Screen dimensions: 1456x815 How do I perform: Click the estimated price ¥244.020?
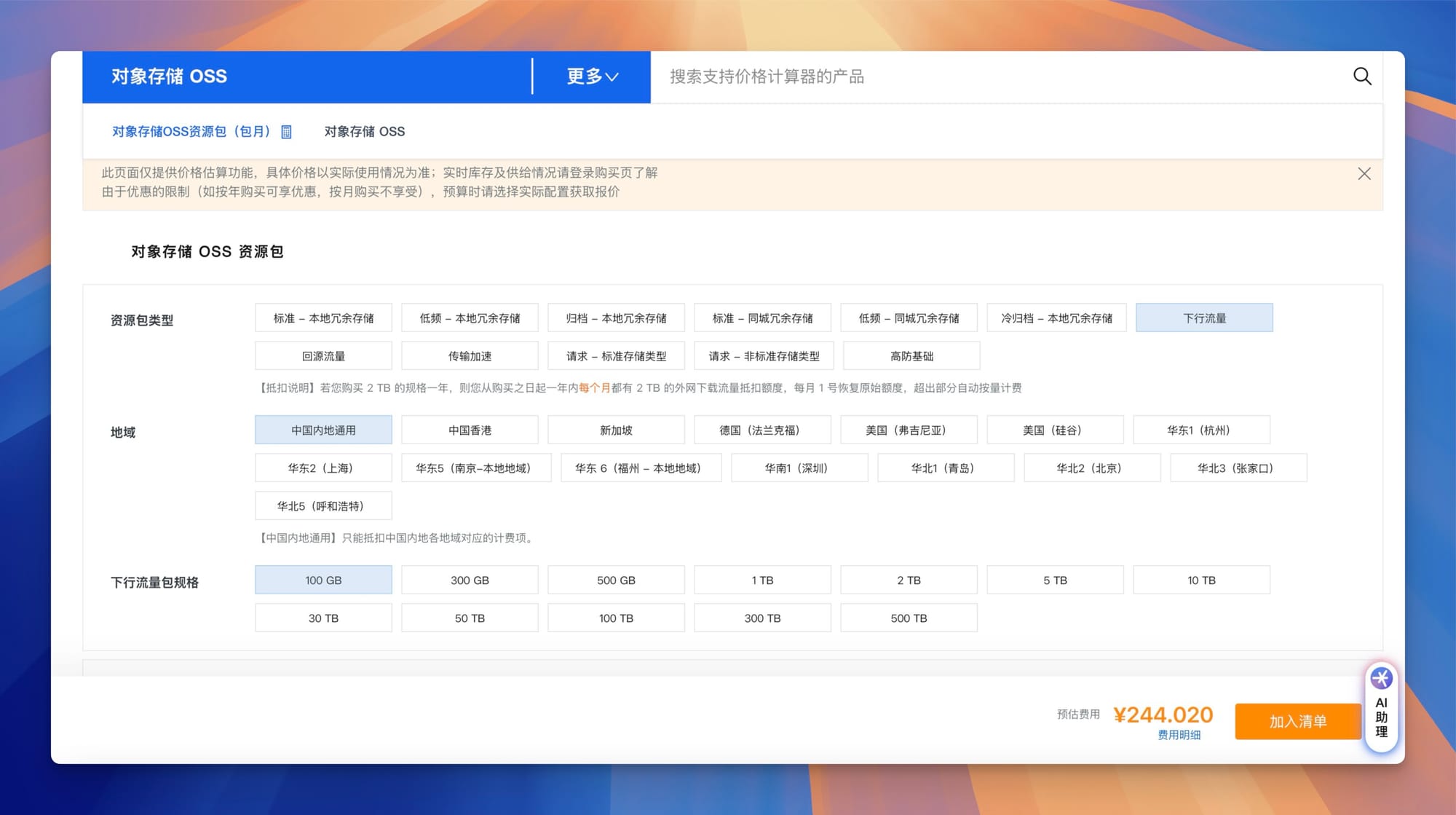click(1163, 714)
